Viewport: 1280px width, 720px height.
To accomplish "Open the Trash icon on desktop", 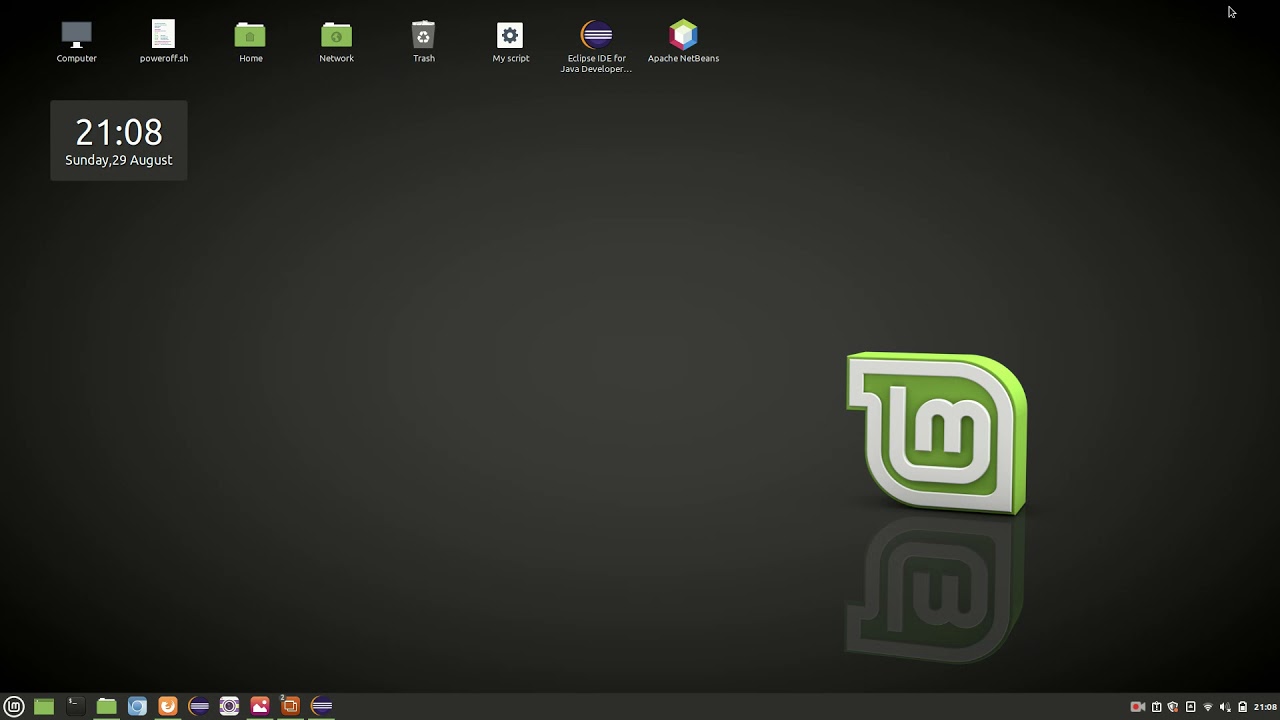I will (423, 43).
